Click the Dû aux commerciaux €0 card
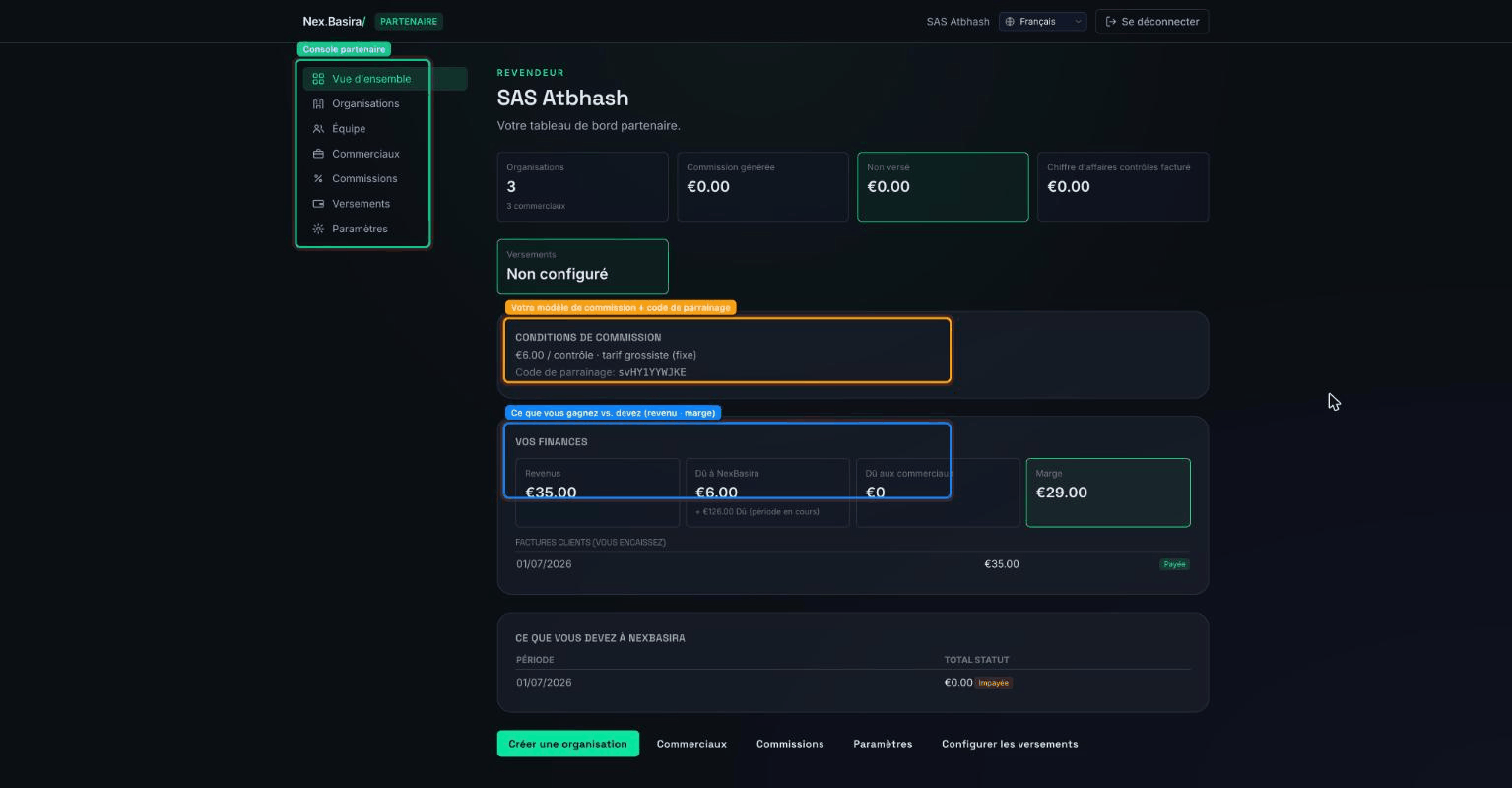1512x788 pixels. click(938, 492)
